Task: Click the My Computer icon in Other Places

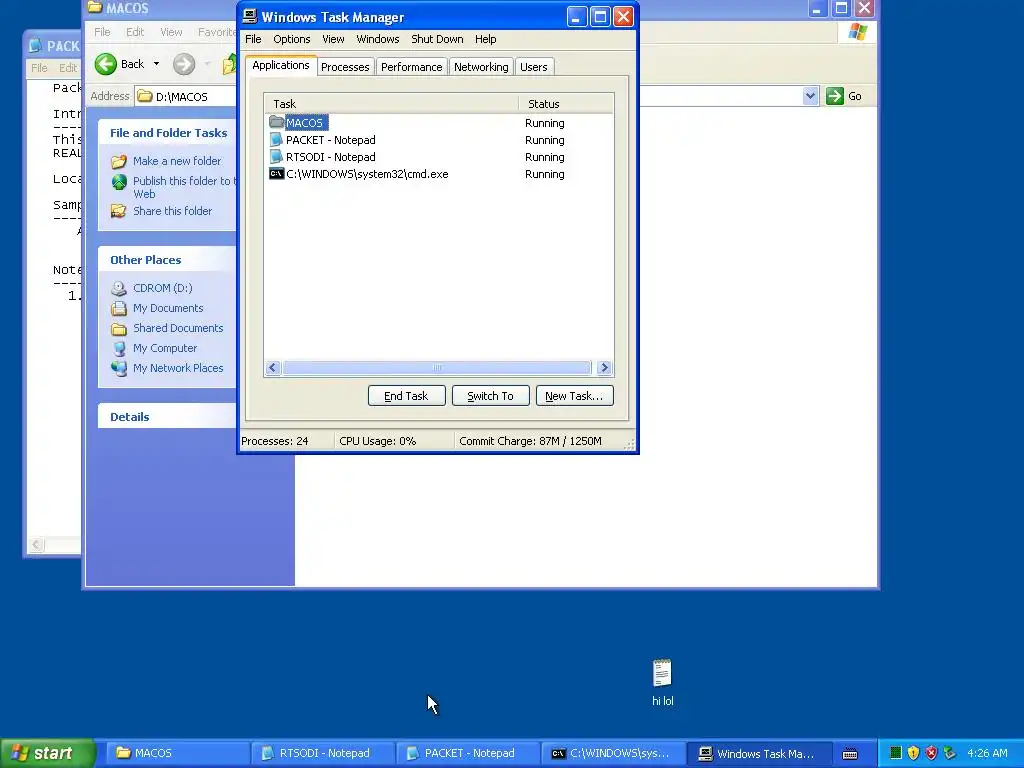Action: pos(118,349)
